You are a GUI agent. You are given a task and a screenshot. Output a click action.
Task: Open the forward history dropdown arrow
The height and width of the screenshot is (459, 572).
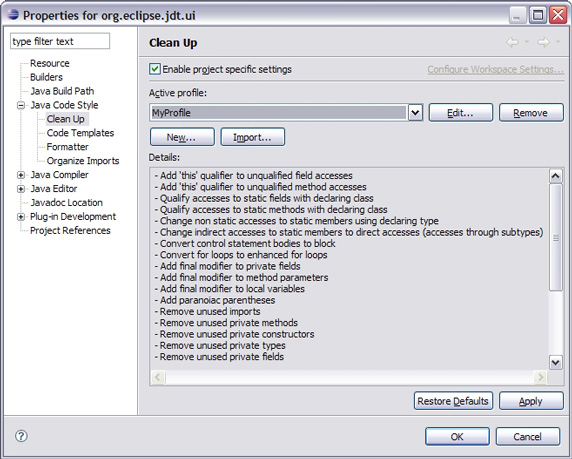click(558, 42)
